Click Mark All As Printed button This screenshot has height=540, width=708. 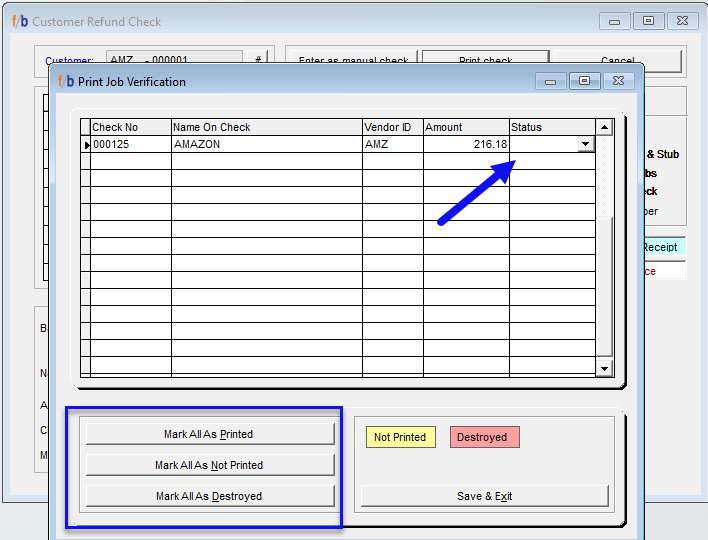209,434
